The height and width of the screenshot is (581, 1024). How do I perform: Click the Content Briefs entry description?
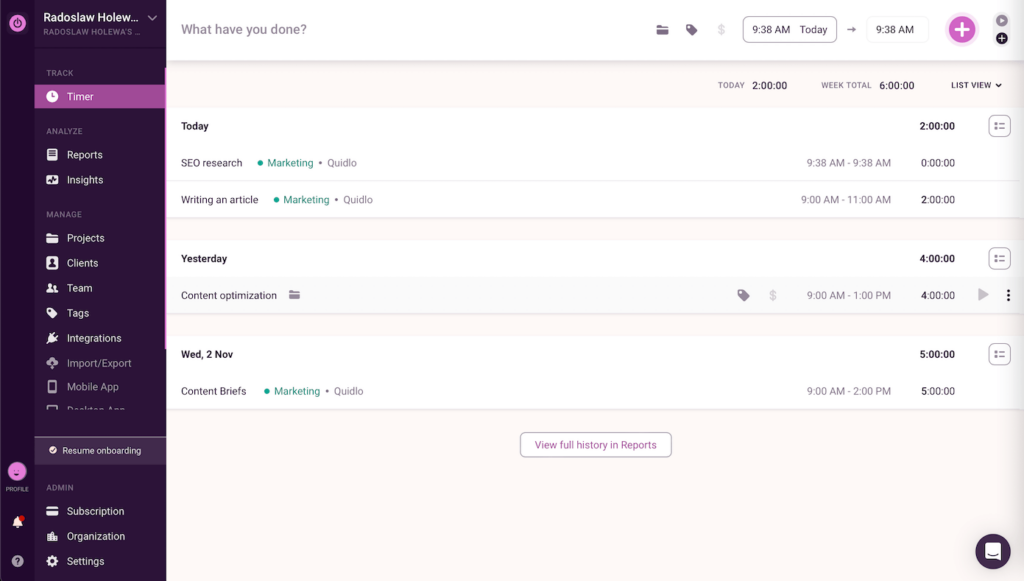pyautogui.click(x=214, y=391)
